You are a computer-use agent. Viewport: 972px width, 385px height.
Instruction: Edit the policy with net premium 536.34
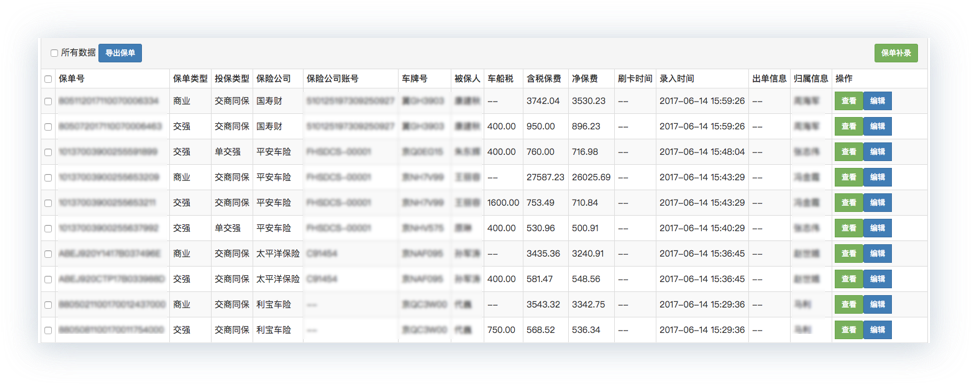click(877, 330)
